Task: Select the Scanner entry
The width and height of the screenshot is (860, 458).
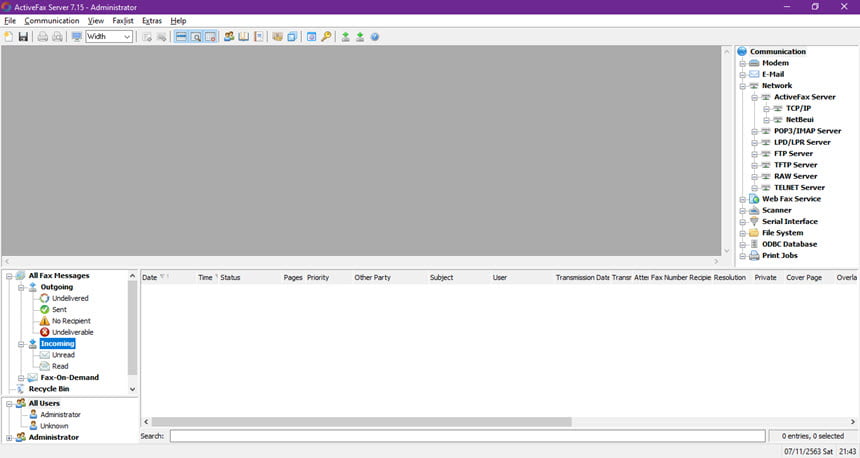Action: [x=777, y=210]
